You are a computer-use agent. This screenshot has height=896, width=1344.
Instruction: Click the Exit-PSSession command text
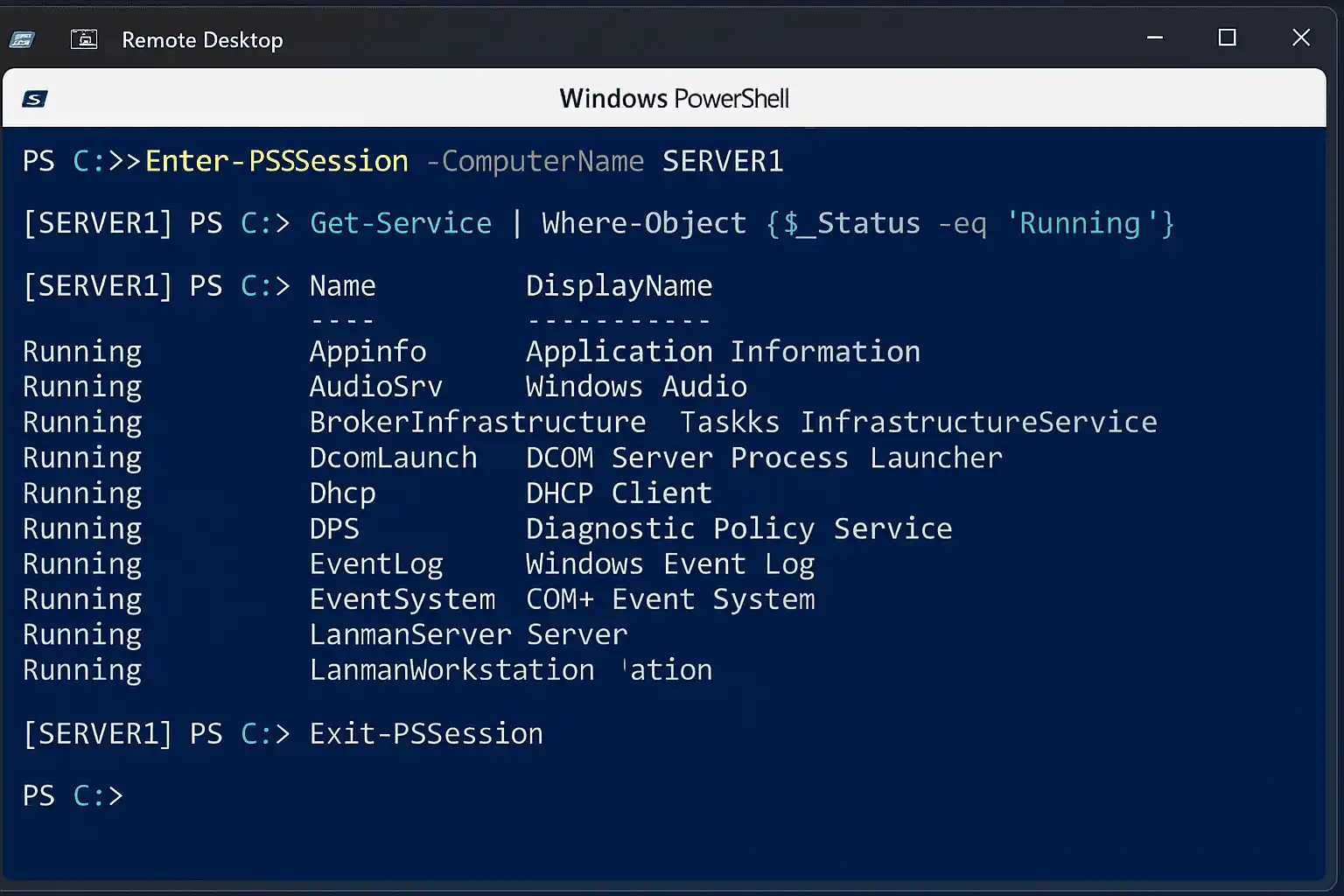(x=426, y=733)
